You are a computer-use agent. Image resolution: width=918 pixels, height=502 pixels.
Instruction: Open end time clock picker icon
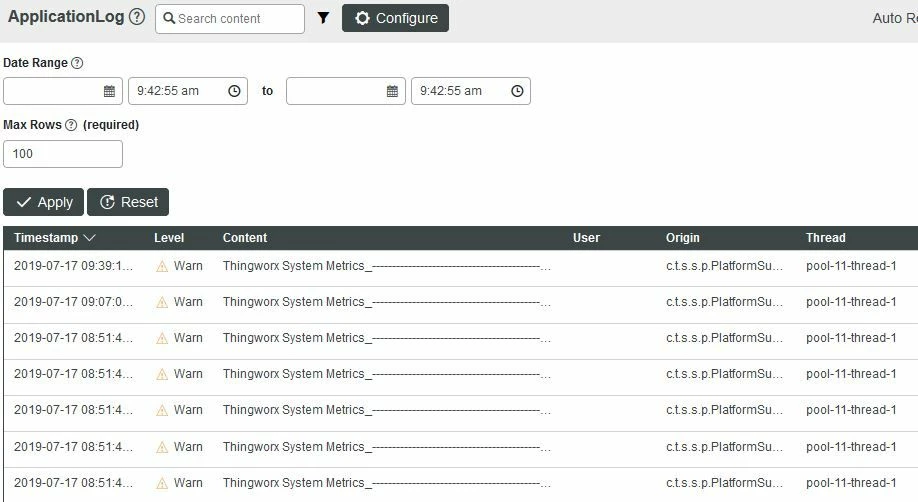pos(517,91)
